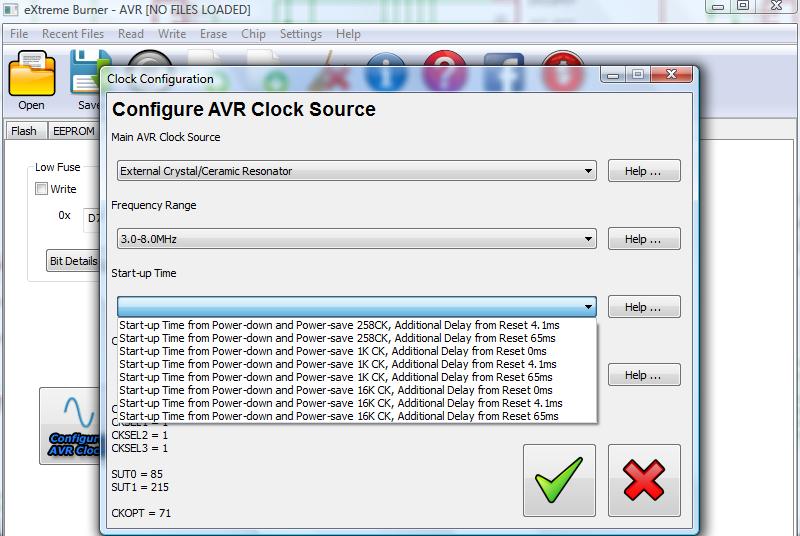
Task: Click the CKSEL3 = 1 text
Action: (140, 448)
